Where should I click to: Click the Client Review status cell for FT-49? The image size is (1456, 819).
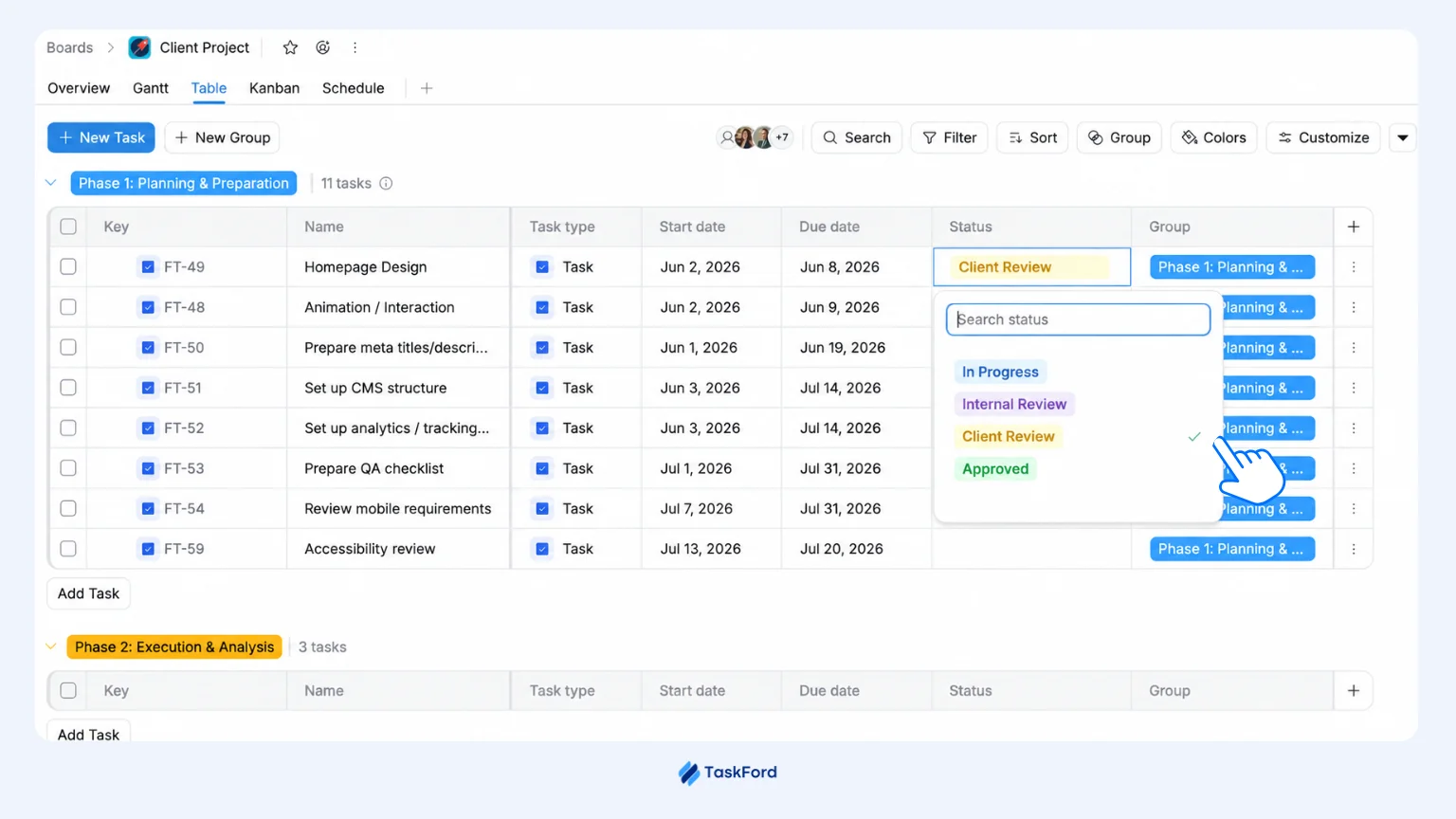1031,267
